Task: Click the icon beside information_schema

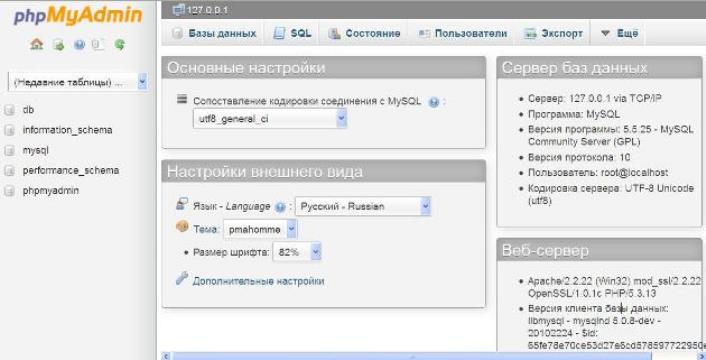Action: 9,130
